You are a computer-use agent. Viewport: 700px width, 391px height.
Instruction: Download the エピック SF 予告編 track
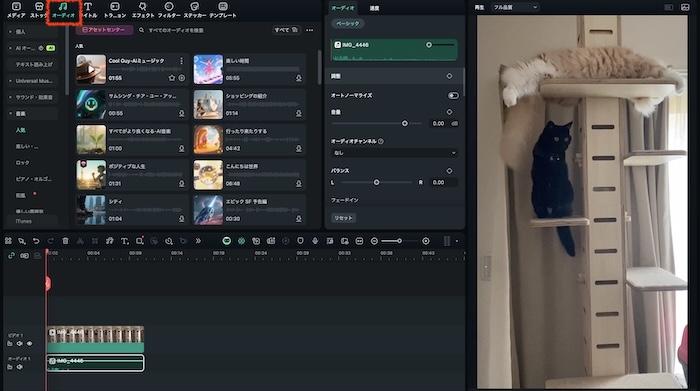(x=299, y=219)
